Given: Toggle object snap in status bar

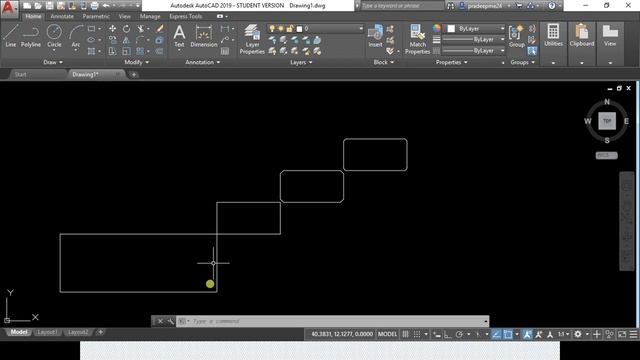Looking at the screenshot, I should (x=508, y=334).
